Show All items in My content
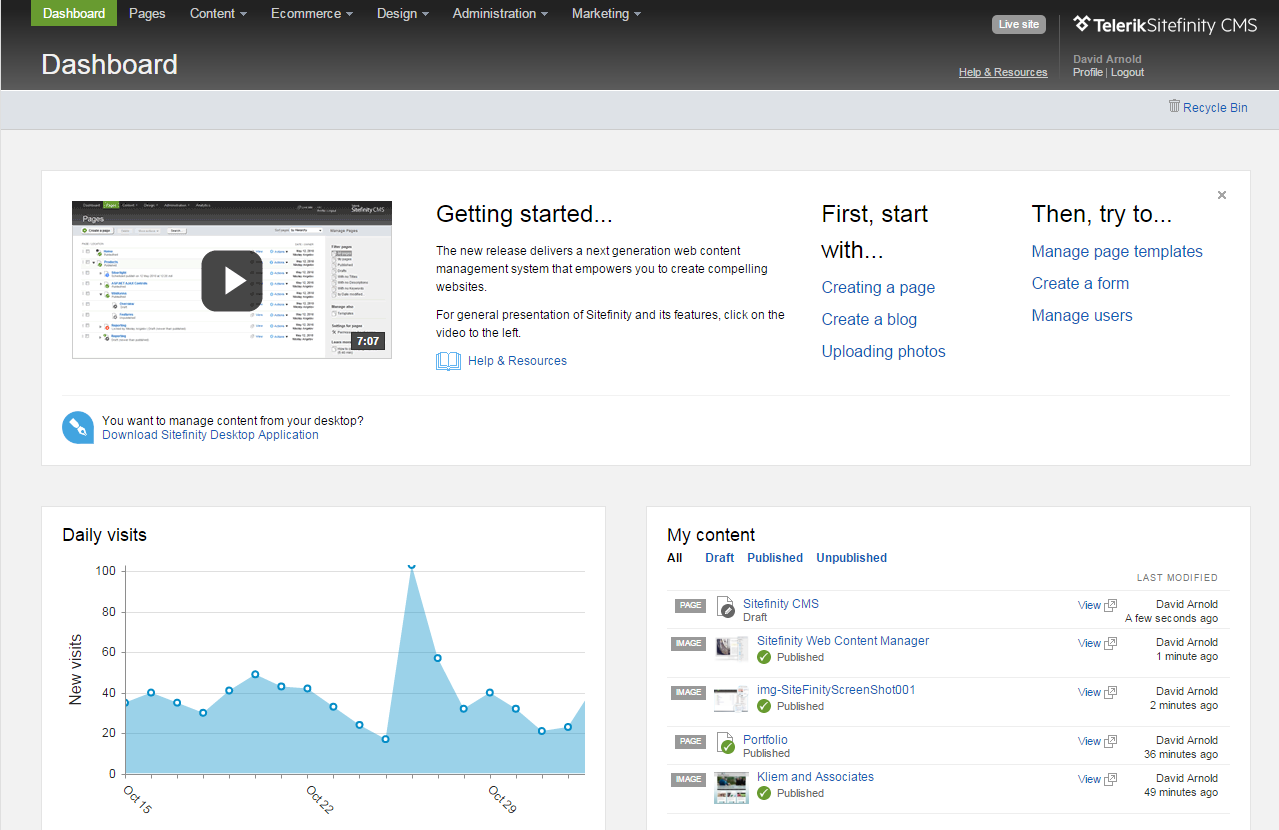The width and height of the screenshot is (1279, 830). (675, 558)
